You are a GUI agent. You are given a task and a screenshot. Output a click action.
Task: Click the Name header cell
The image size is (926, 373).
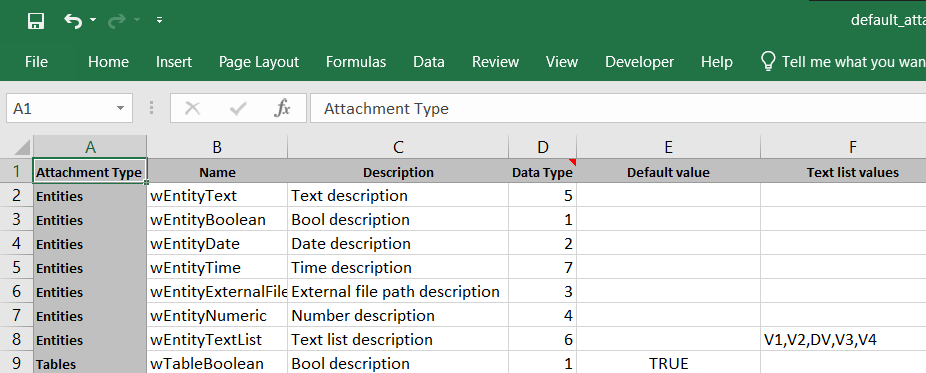pos(217,172)
